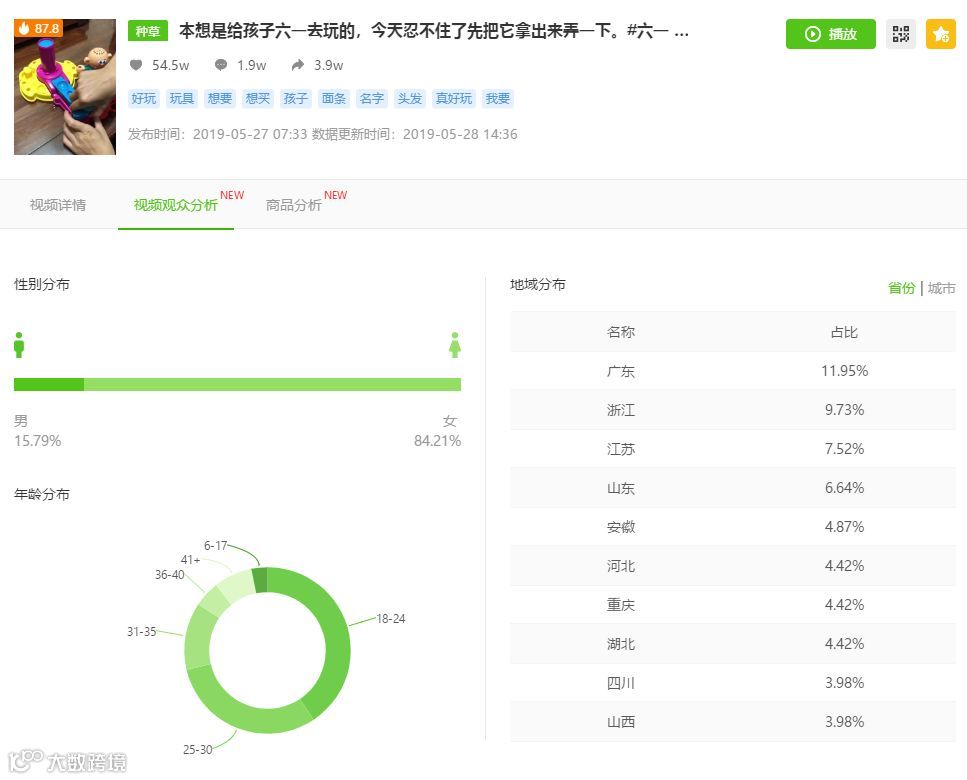Click the 87.8 heat score badge
Screen dimensions: 967x780
(39, 28)
